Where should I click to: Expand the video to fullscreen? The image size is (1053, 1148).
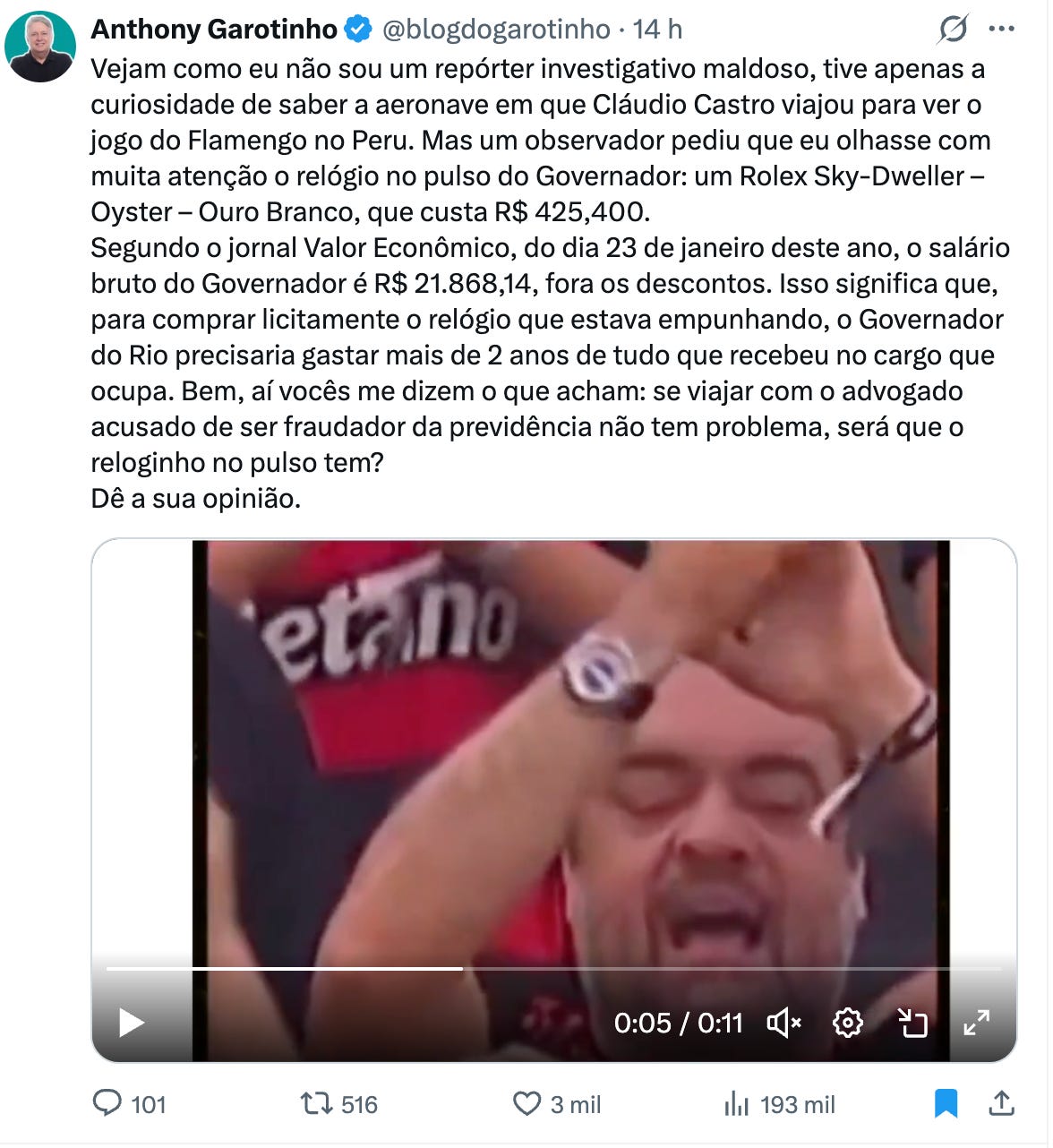976,1023
